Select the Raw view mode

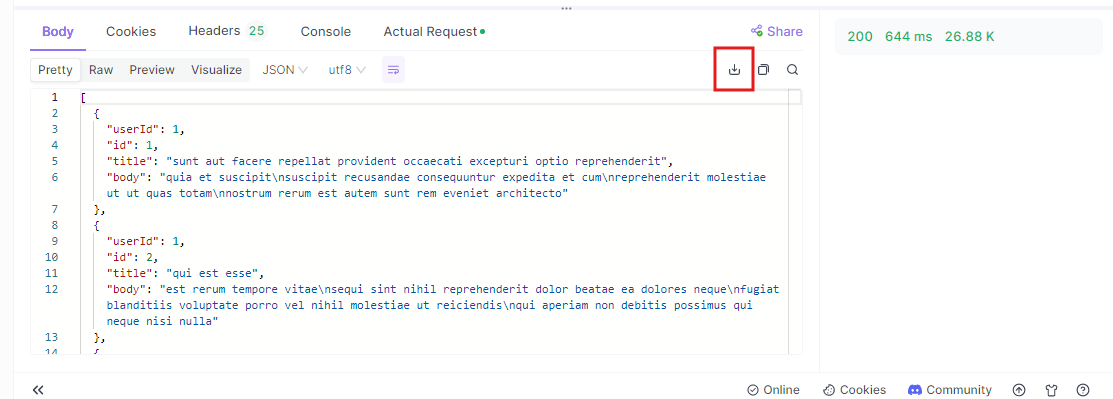101,70
